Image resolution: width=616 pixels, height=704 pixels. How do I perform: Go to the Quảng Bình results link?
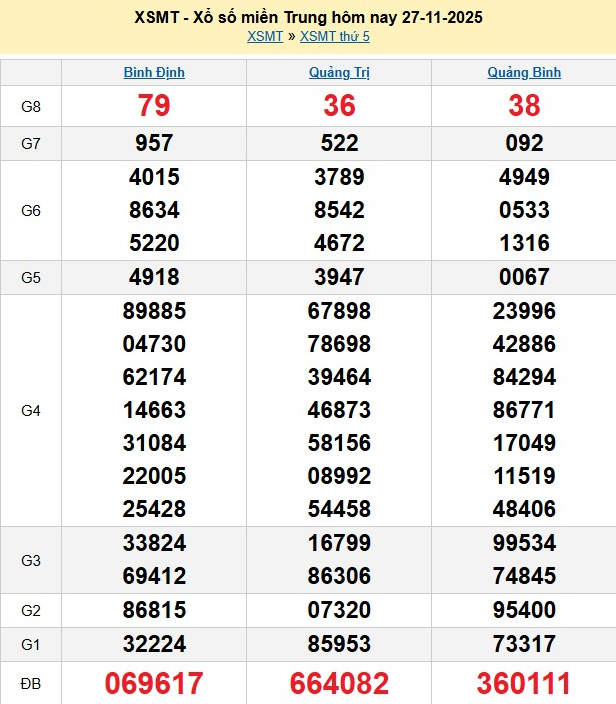pyautogui.click(x=524, y=73)
